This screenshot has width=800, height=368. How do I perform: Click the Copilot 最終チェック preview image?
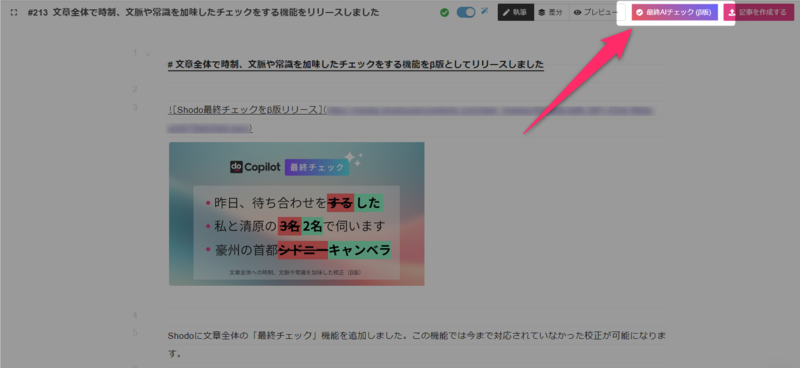[x=296, y=214]
